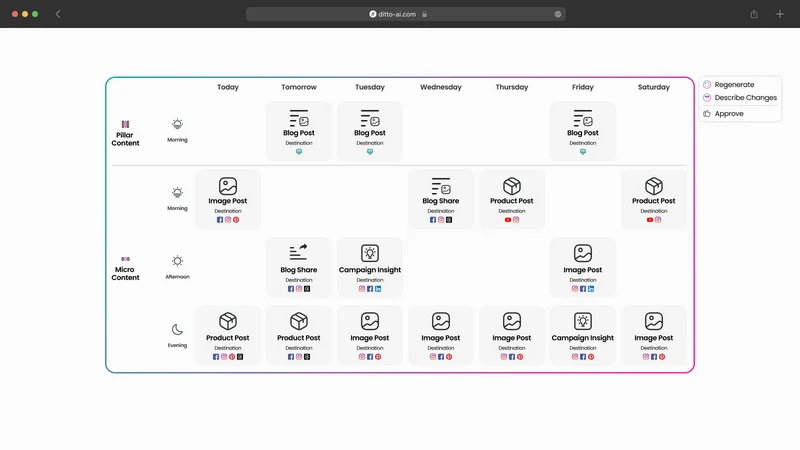Click the Thursday column header

click(x=512, y=87)
